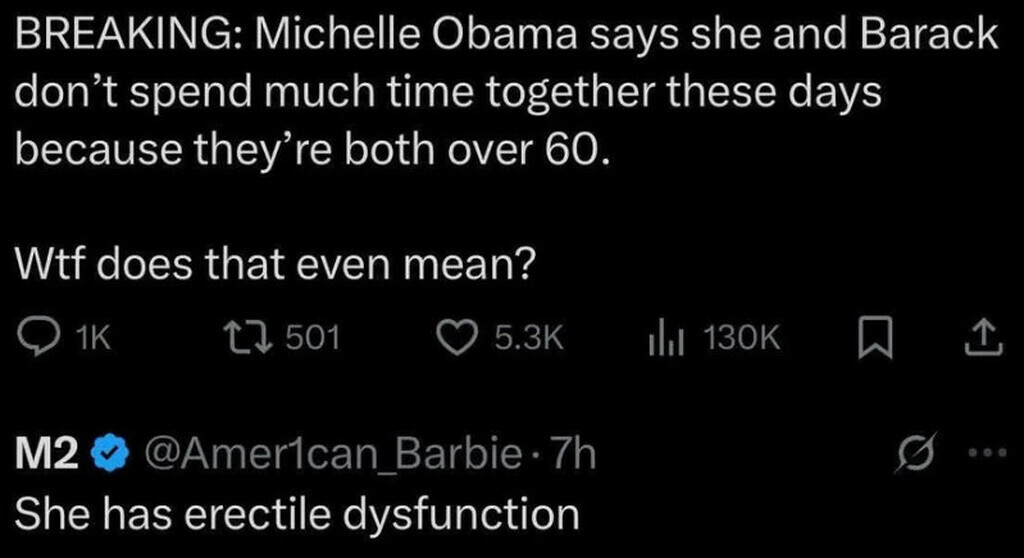View the 1K replies count
1024x558 pixels.
(94, 339)
